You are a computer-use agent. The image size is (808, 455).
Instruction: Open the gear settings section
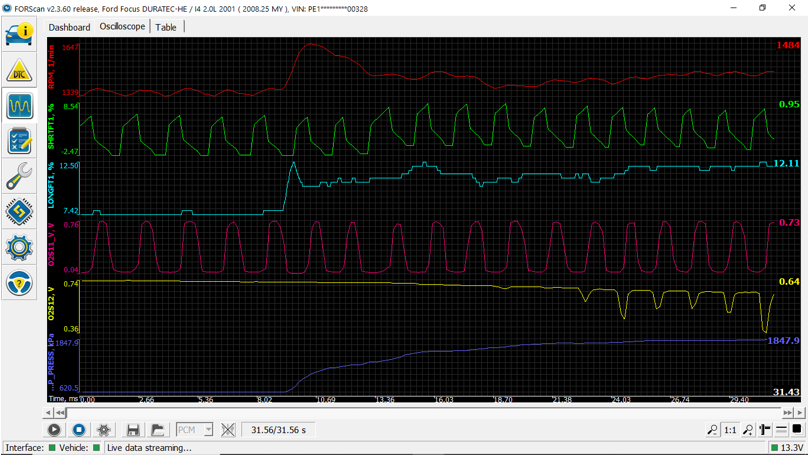tap(19, 247)
